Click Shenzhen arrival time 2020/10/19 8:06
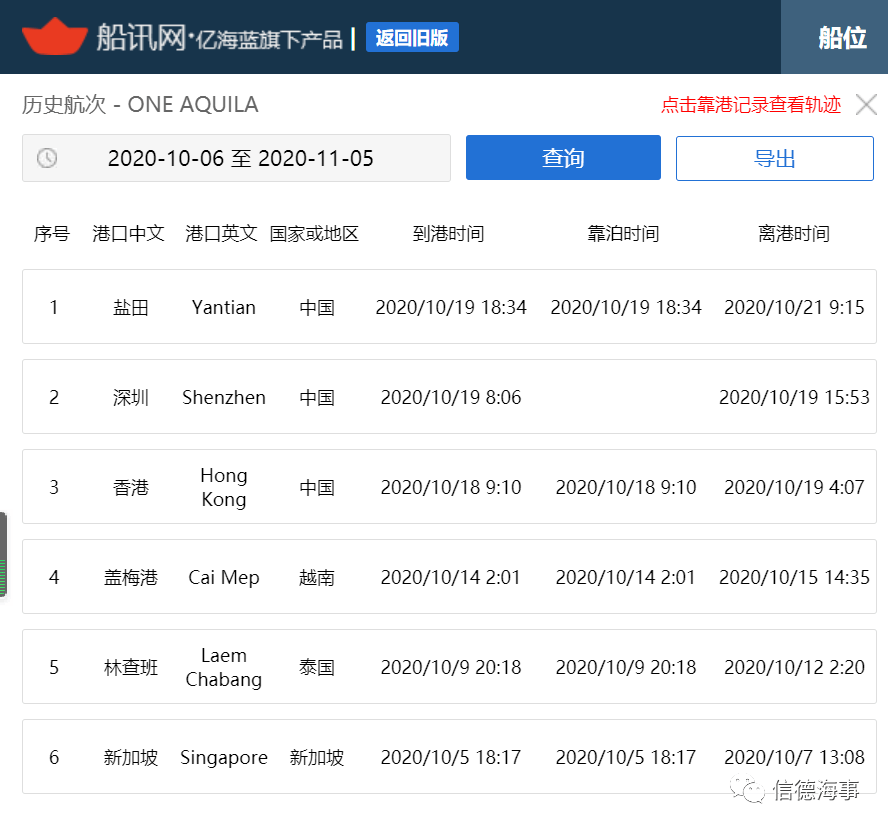The height and width of the screenshot is (829, 888). click(x=451, y=398)
